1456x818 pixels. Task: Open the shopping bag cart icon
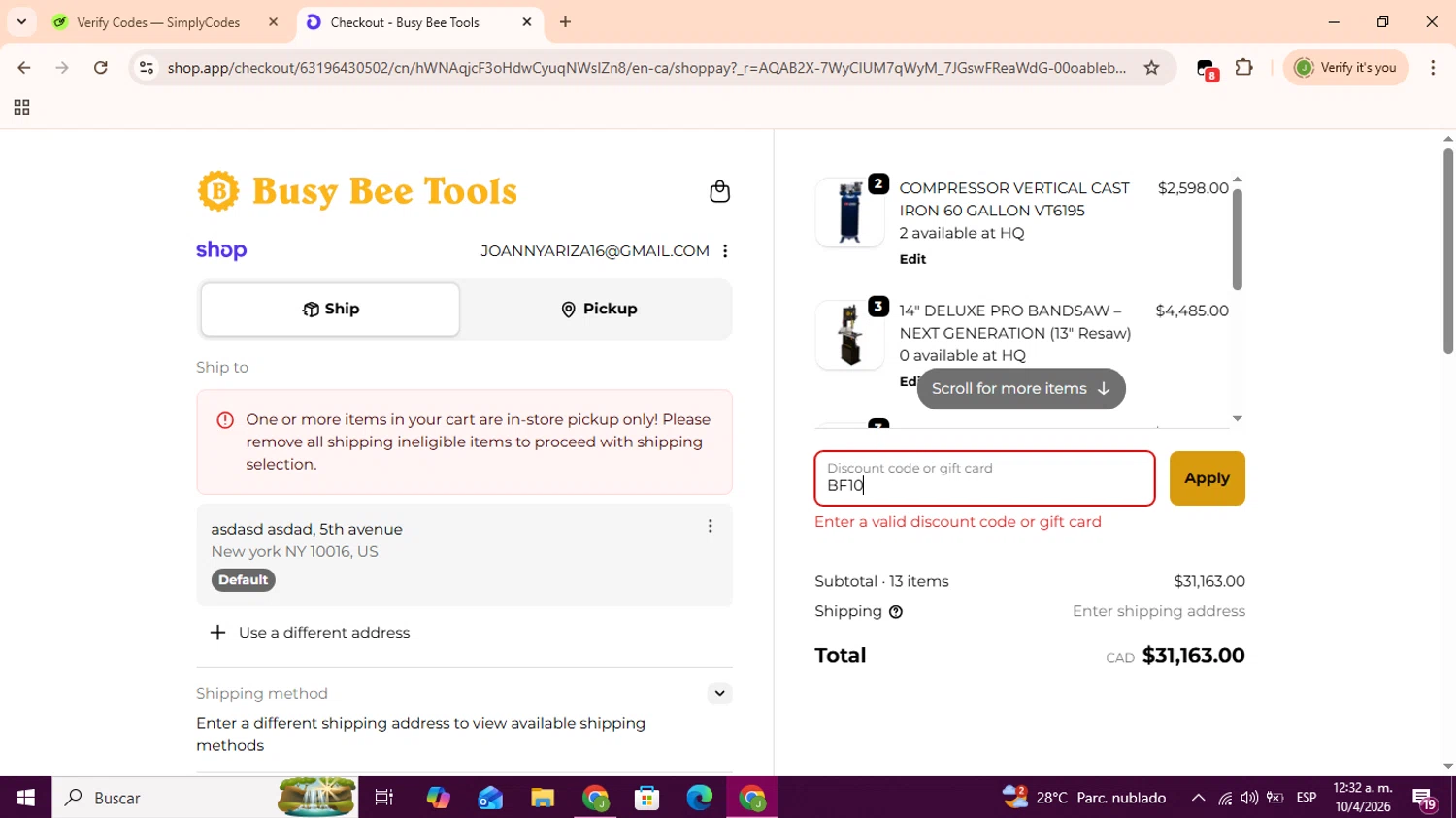[x=719, y=191]
